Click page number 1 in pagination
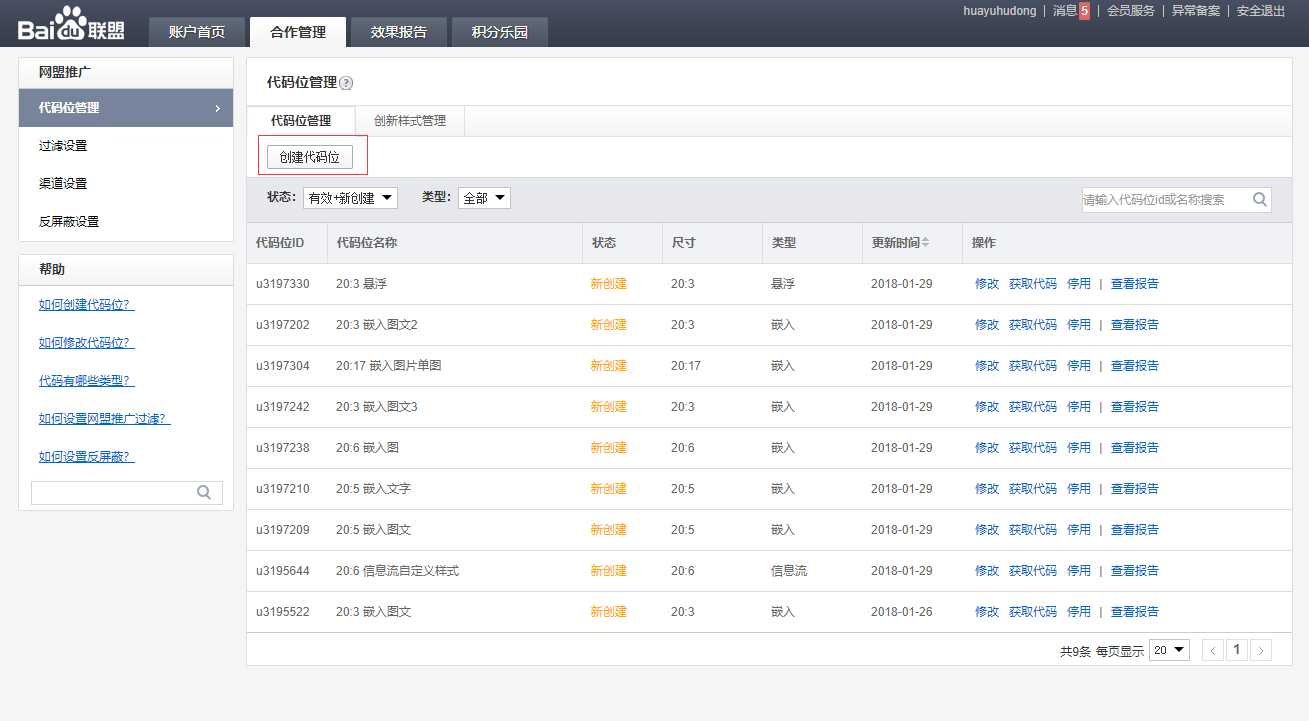 tap(1237, 650)
